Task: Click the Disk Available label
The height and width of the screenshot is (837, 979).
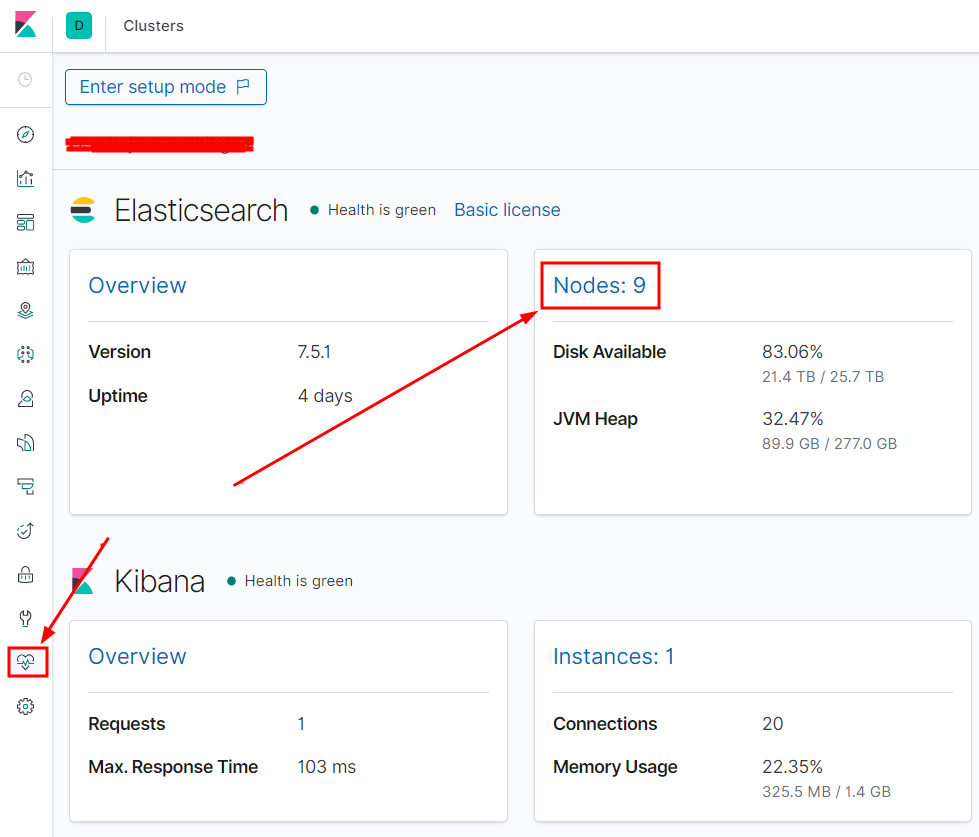Action: 609,352
